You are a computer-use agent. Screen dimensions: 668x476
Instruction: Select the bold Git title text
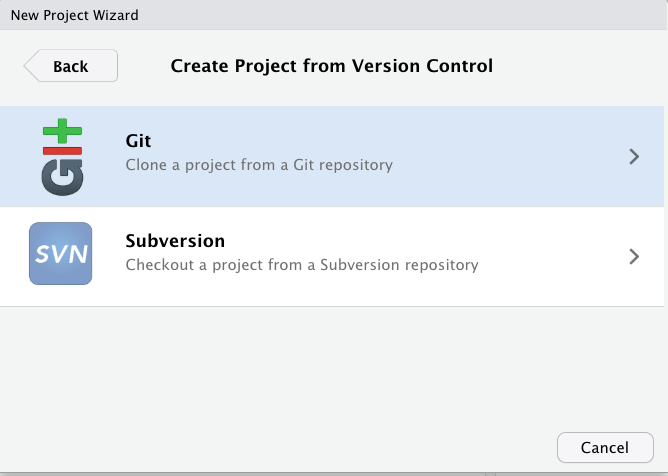[x=138, y=142]
